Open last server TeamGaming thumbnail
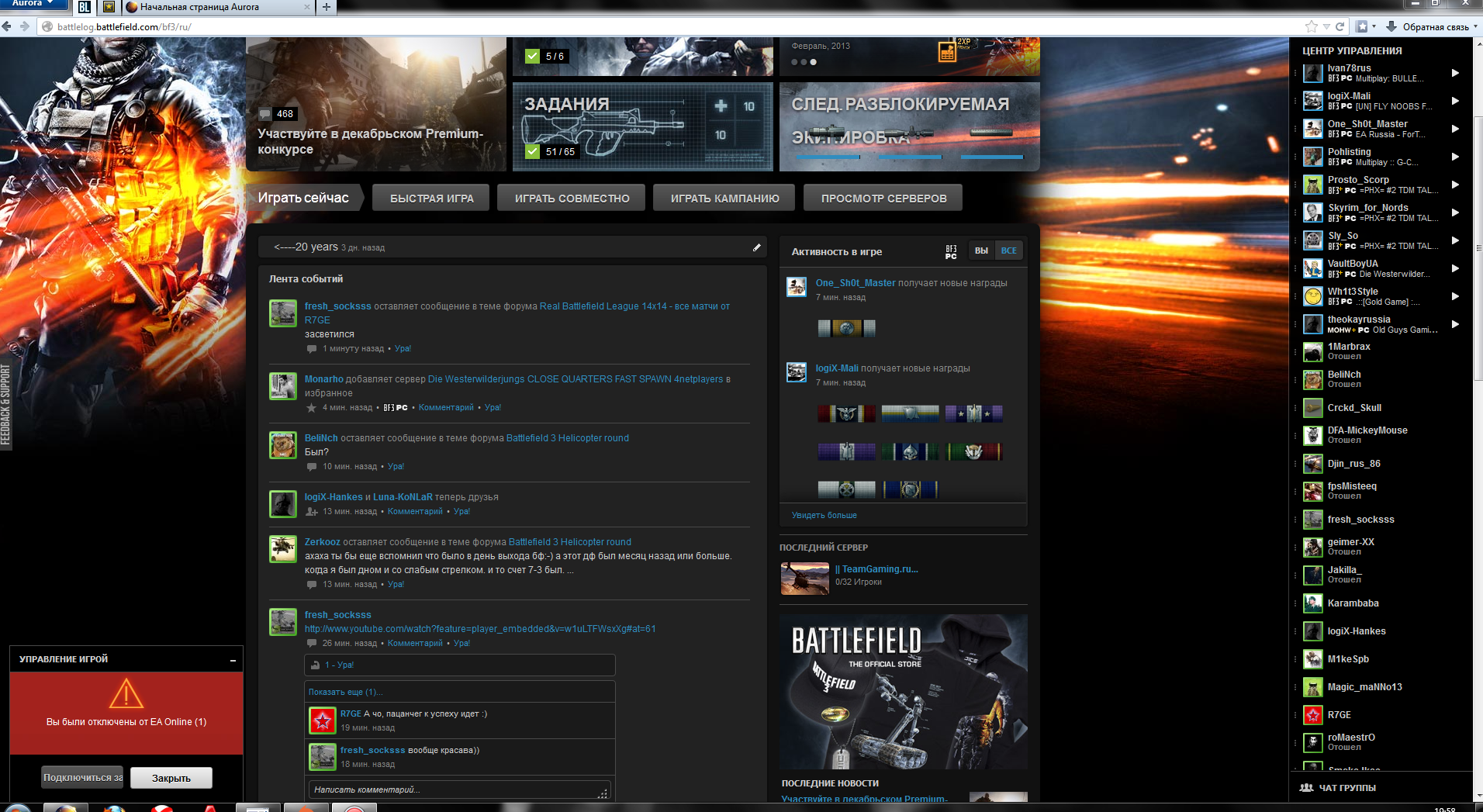Image resolution: width=1483 pixels, height=812 pixels. [x=804, y=579]
